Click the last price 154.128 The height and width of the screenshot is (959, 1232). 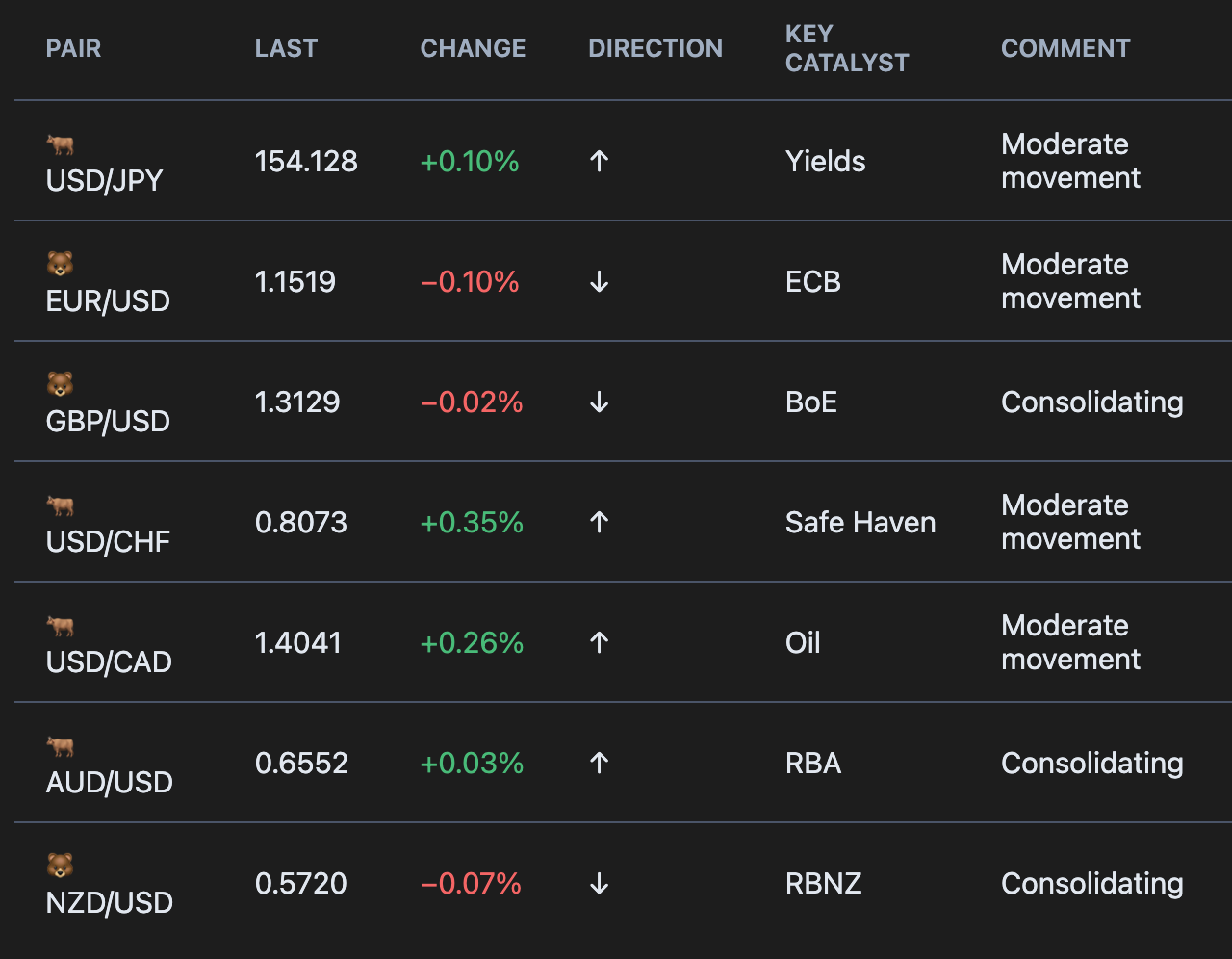[x=306, y=161]
